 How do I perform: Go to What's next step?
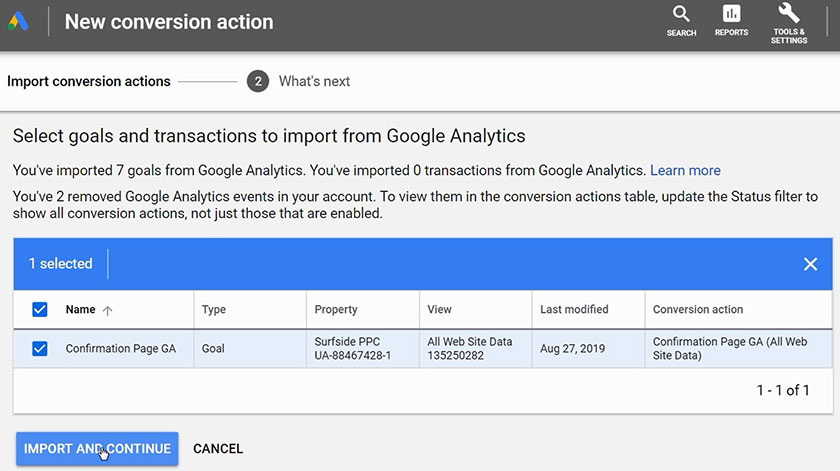tap(314, 82)
